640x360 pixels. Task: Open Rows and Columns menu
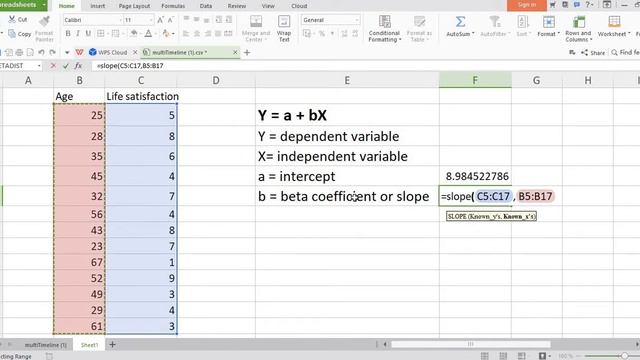578,29
